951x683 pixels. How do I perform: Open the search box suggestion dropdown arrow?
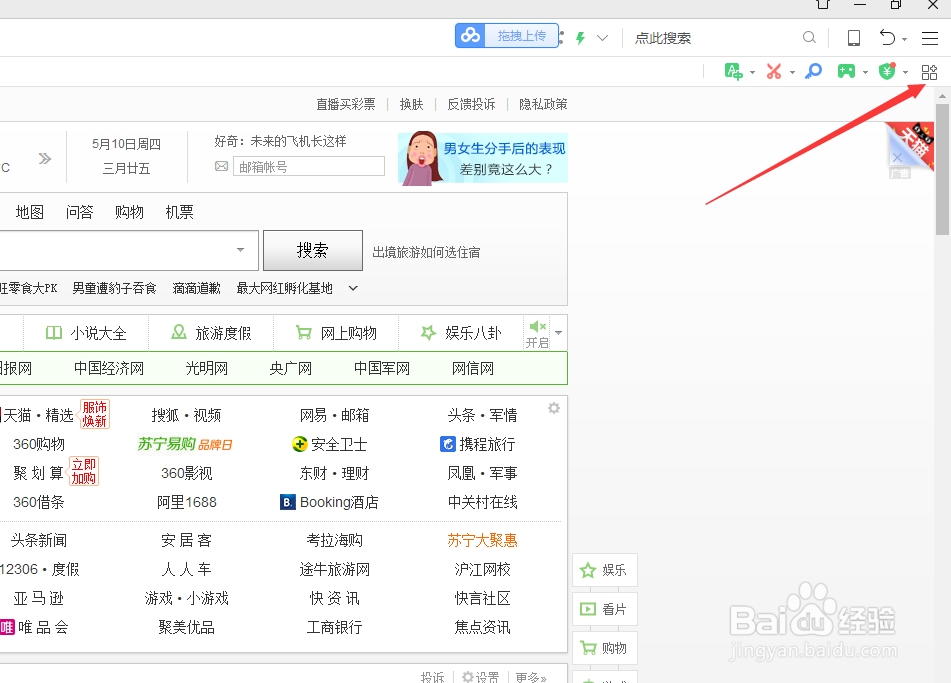pos(240,250)
